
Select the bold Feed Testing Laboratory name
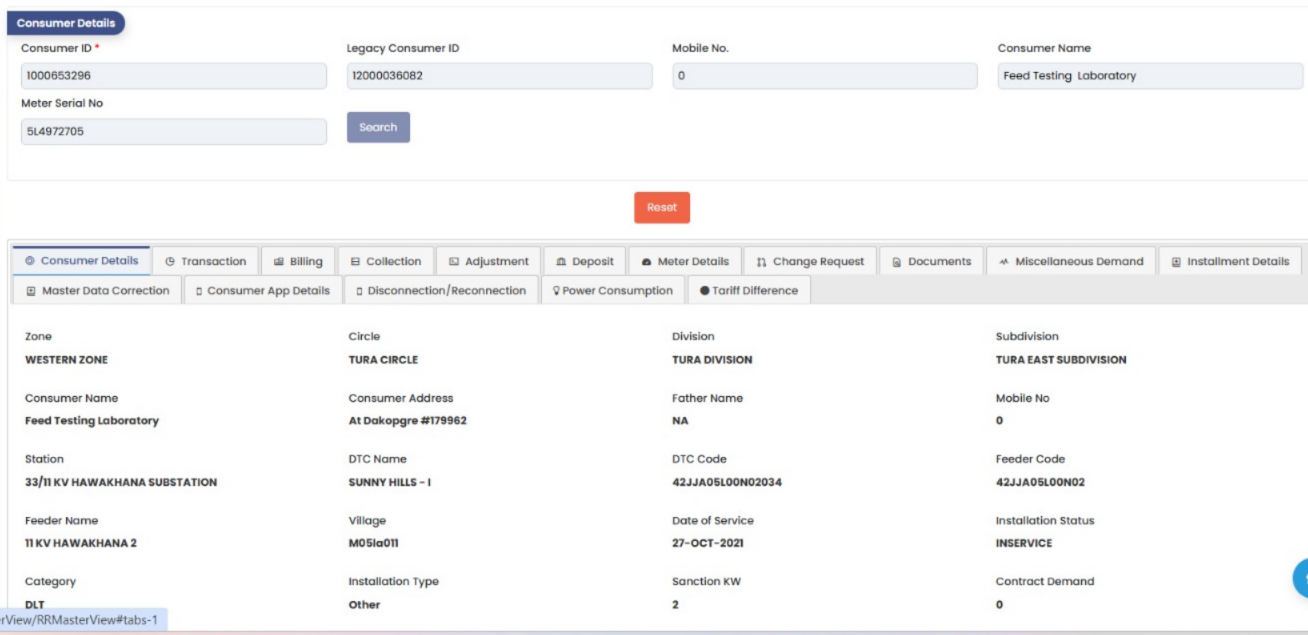[x=92, y=421]
